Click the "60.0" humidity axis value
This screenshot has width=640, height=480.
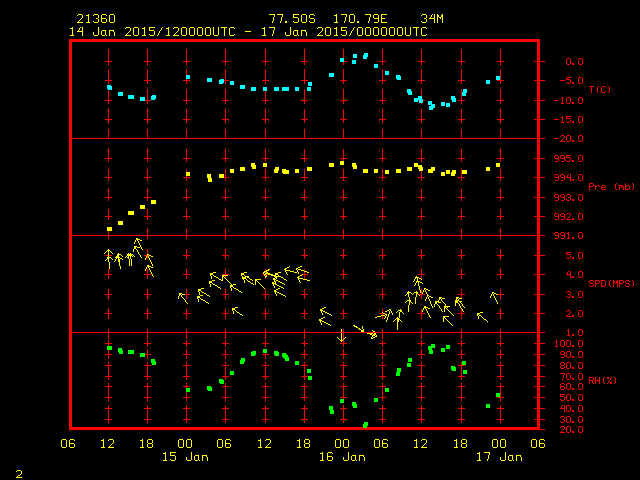[x=571, y=387]
